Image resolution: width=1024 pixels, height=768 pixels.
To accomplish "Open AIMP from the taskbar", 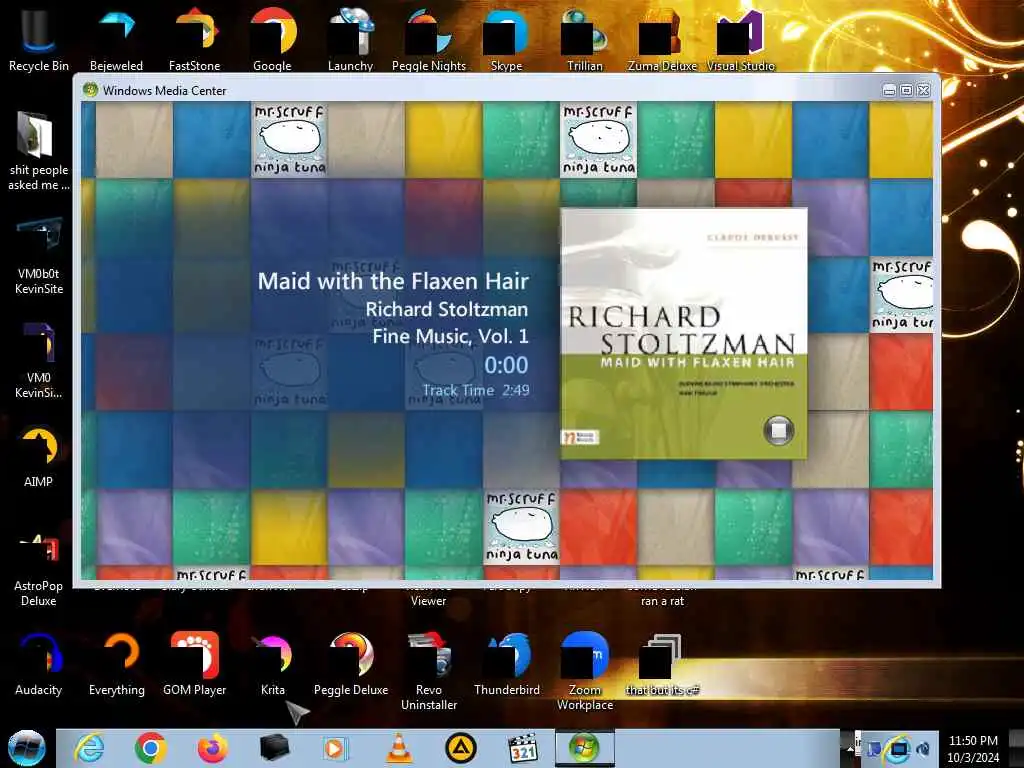I will pyautogui.click(x=461, y=748).
